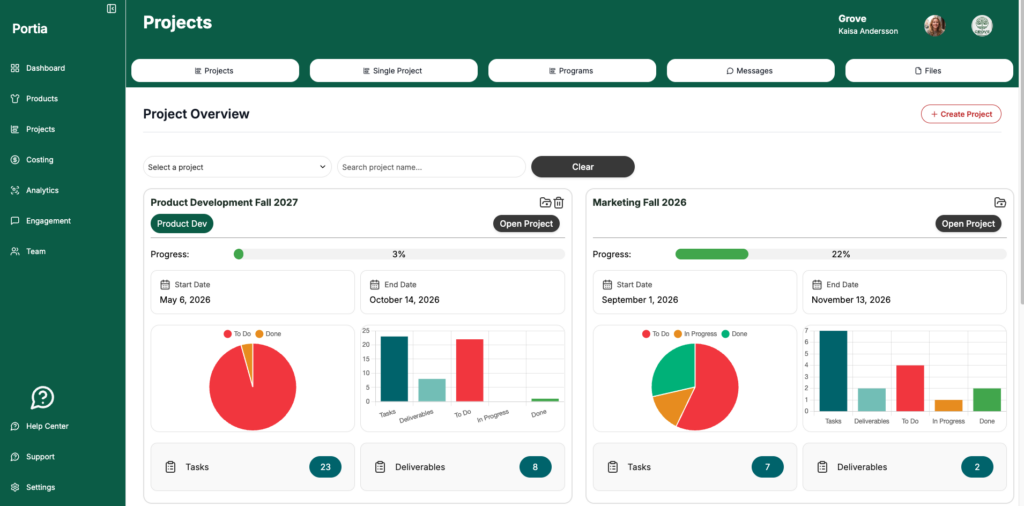The height and width of the screenshot is (506, 1024).
Task: Toggle Done legend in Product Development pie
Action: 268,334
